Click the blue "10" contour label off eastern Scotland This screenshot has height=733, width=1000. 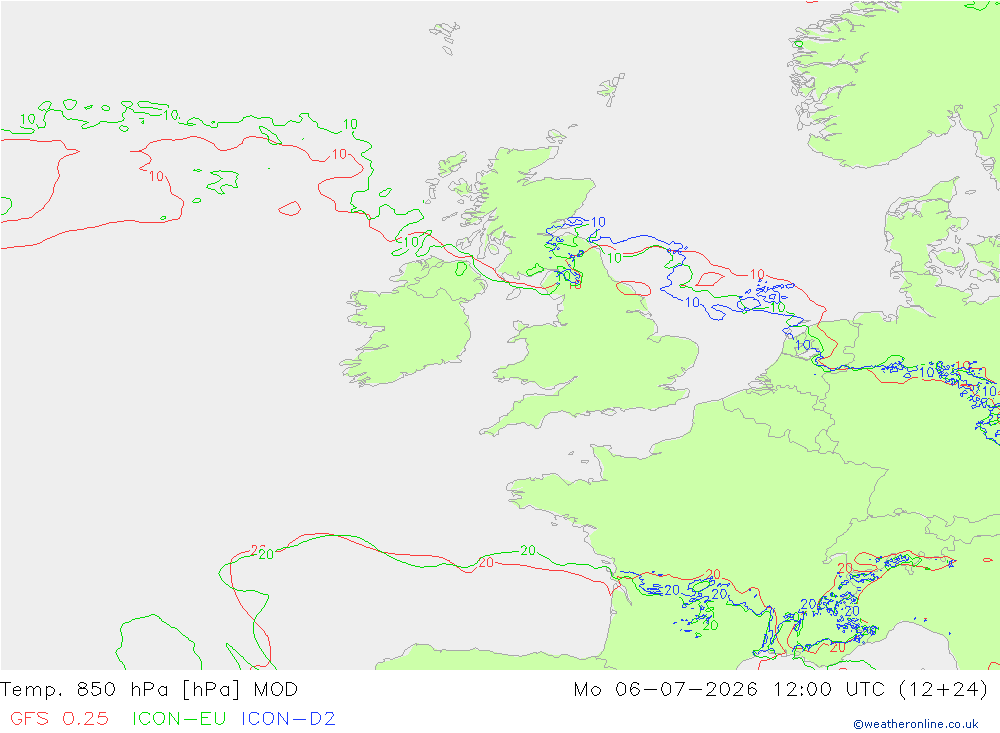coord(598,222)
